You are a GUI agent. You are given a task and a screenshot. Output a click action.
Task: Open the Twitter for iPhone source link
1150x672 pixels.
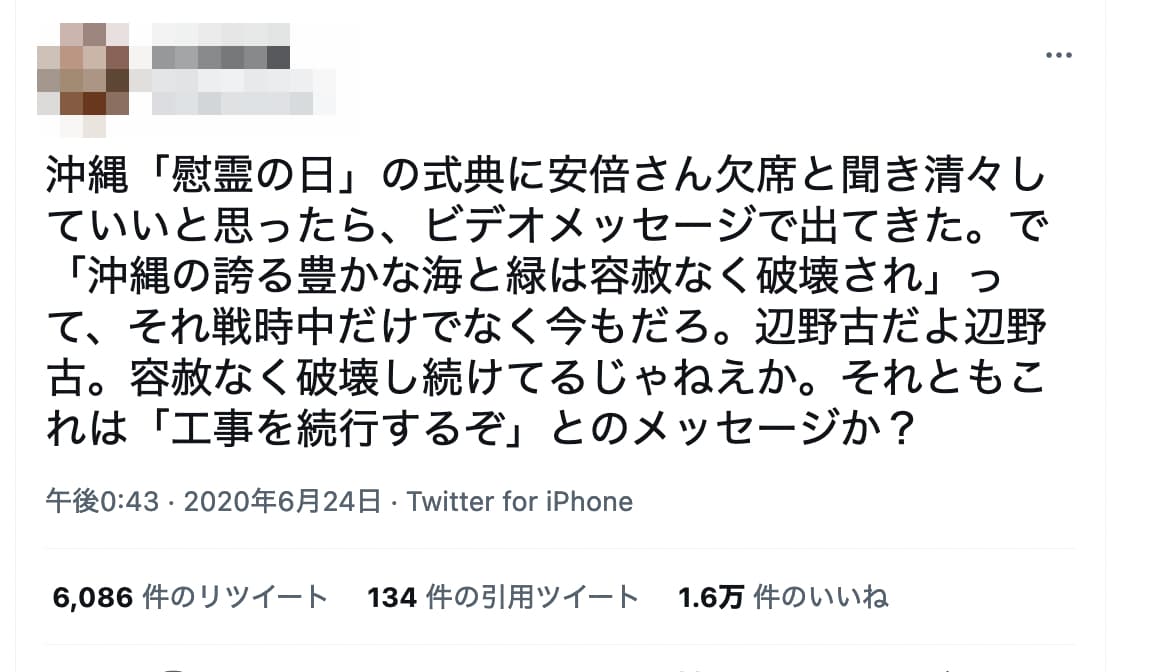click(520, 501)
